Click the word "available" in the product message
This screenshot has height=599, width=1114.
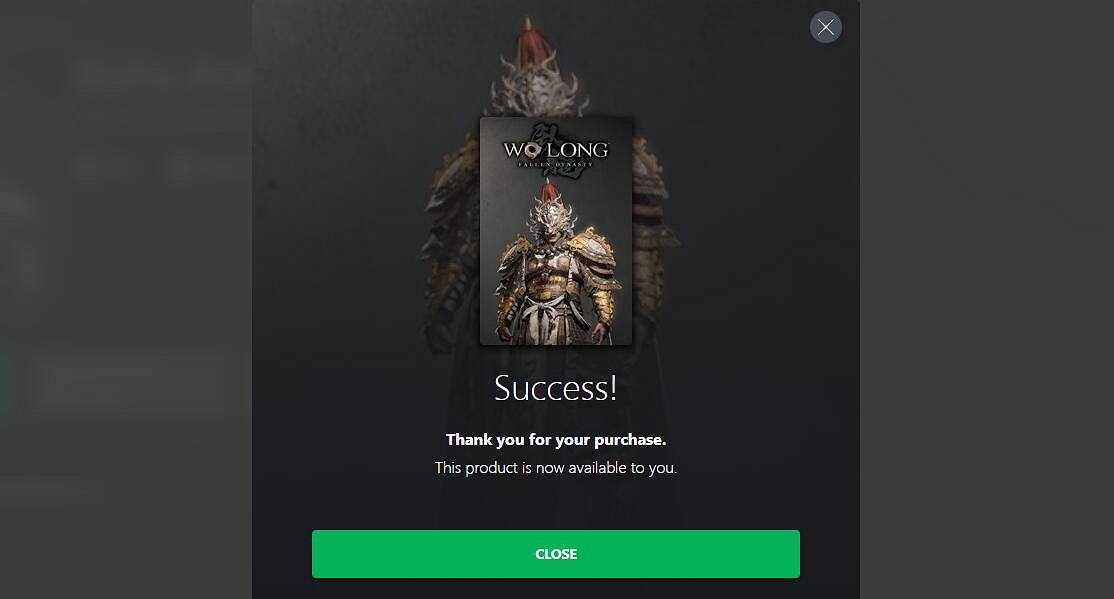pyautogui.click(x=597, y=468)
